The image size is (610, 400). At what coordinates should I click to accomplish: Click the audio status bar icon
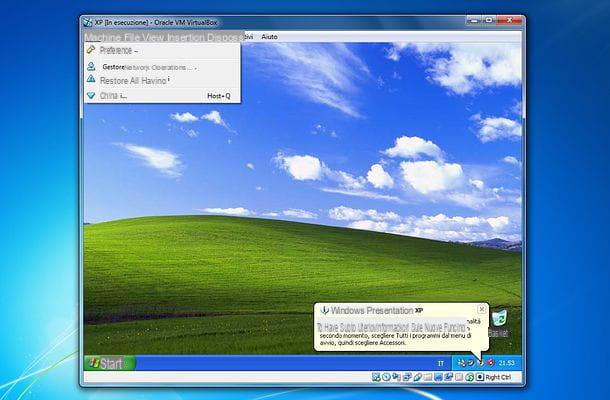click(x=396, y=377)
